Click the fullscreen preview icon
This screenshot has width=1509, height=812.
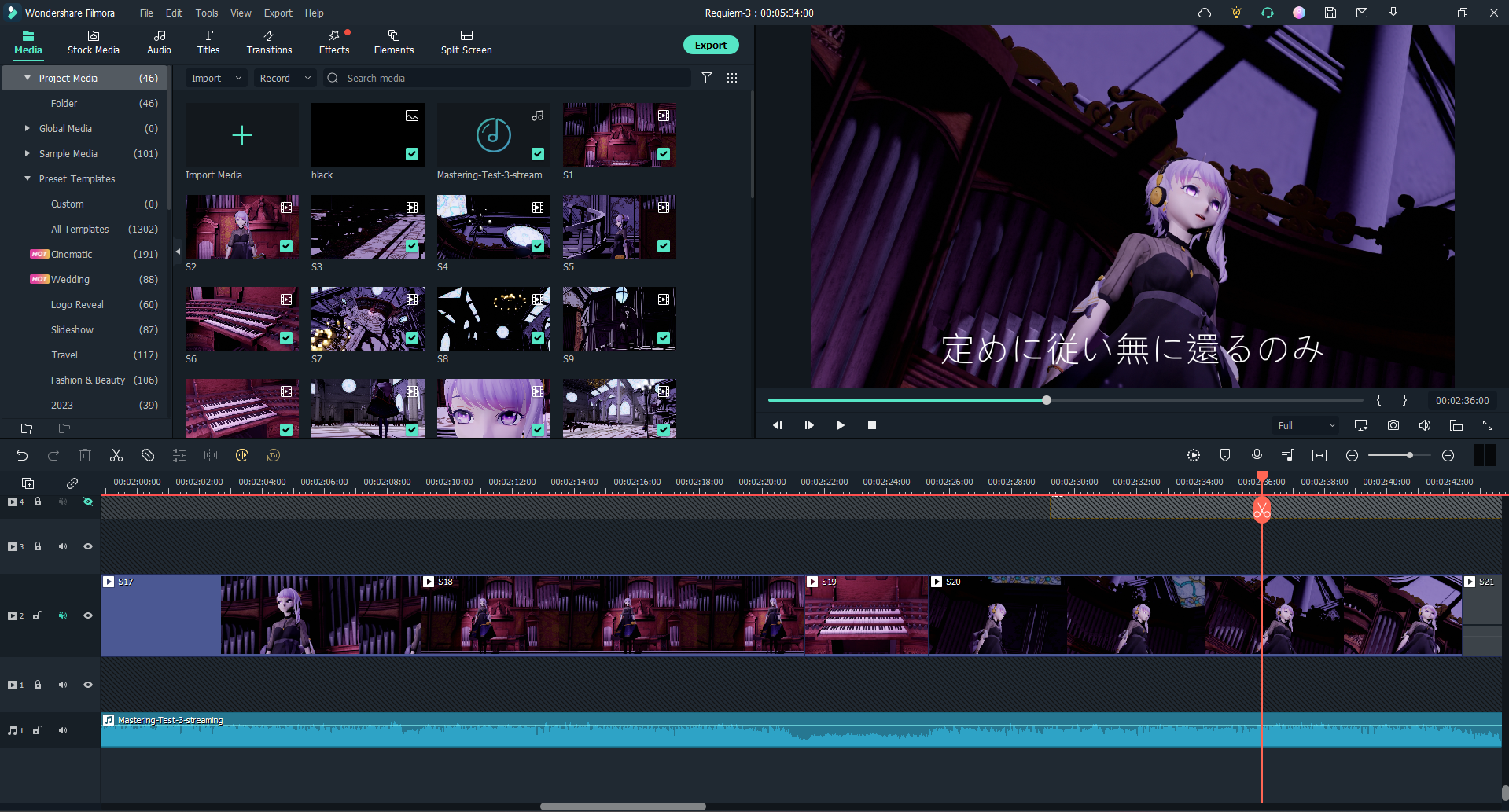pyautogui.click(x=1488, y=425)
